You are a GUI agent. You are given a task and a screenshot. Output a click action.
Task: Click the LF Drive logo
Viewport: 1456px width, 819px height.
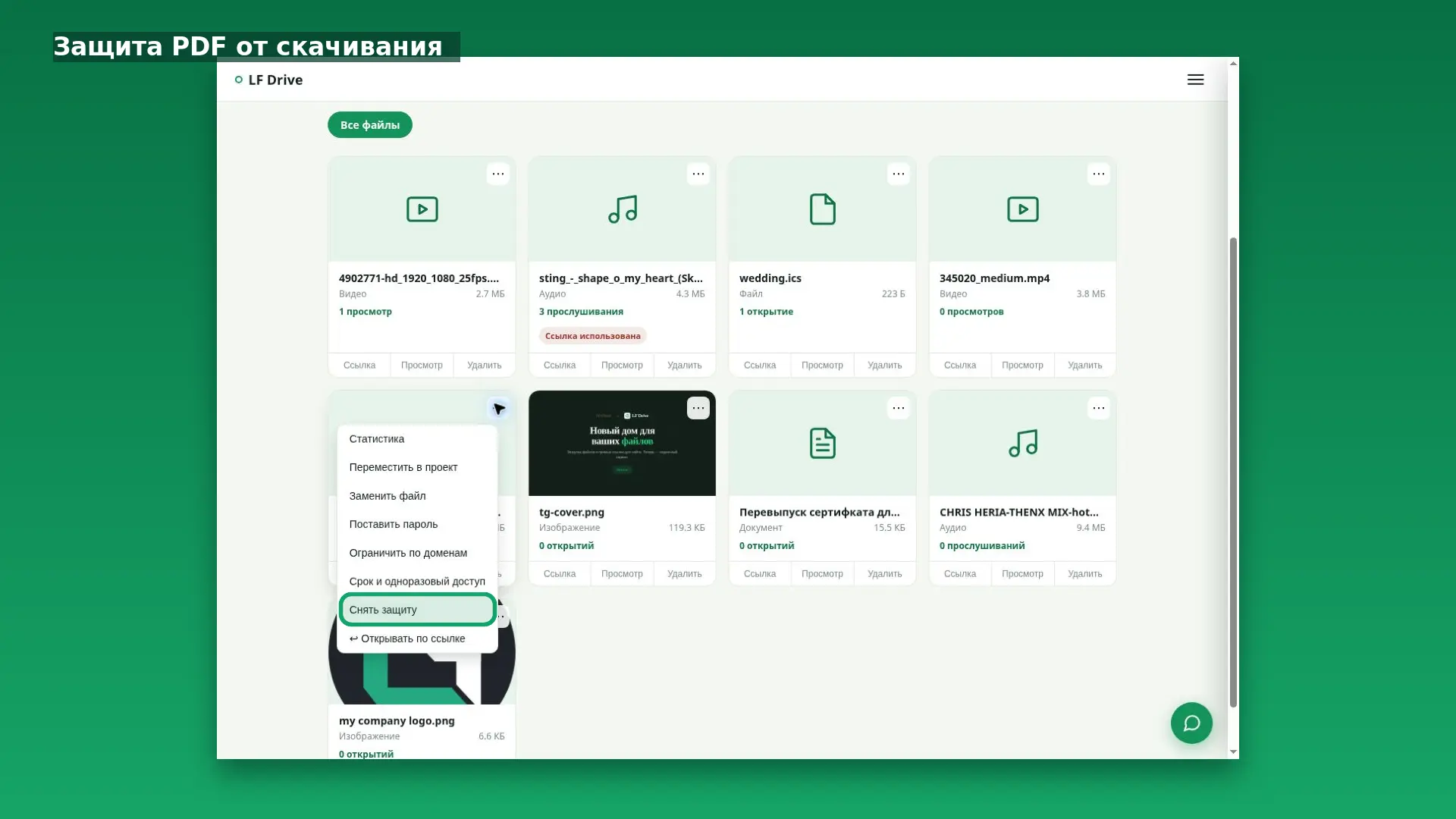pos(268,80)
